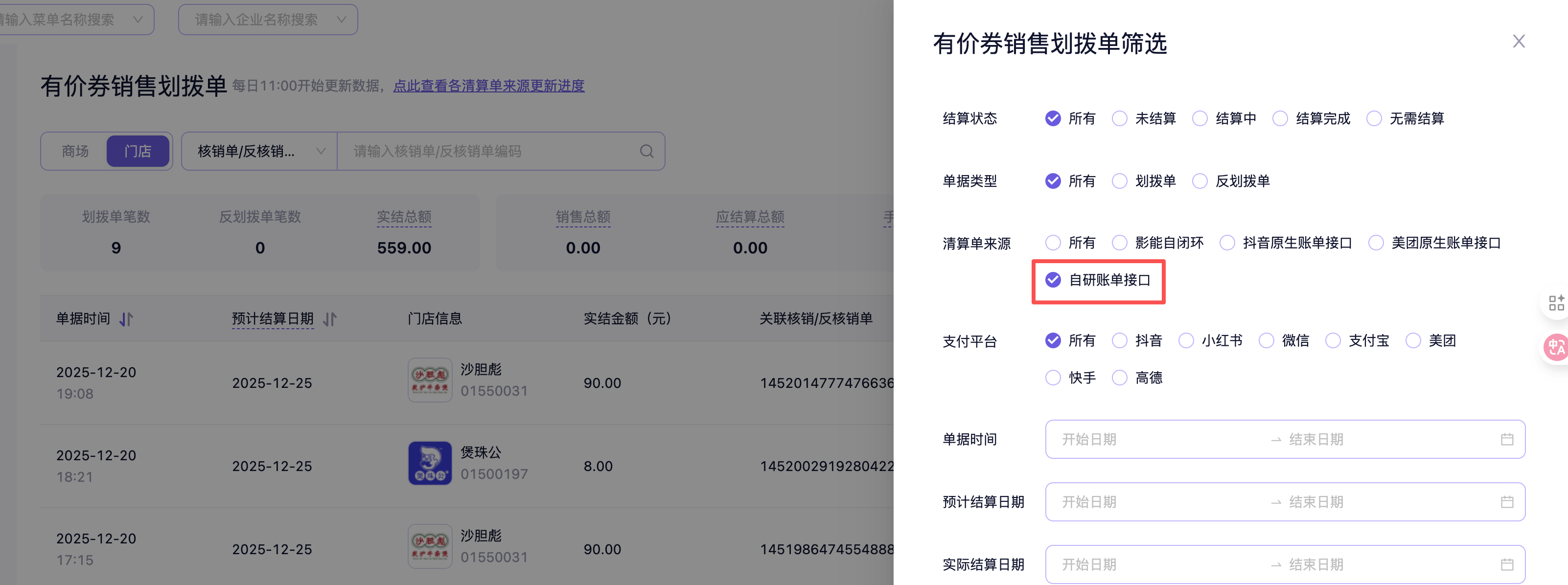Open the 请输入企业名称搜索 dropdown
The width and height of the screenshot is (1568, 585).
tap(268, 20)
